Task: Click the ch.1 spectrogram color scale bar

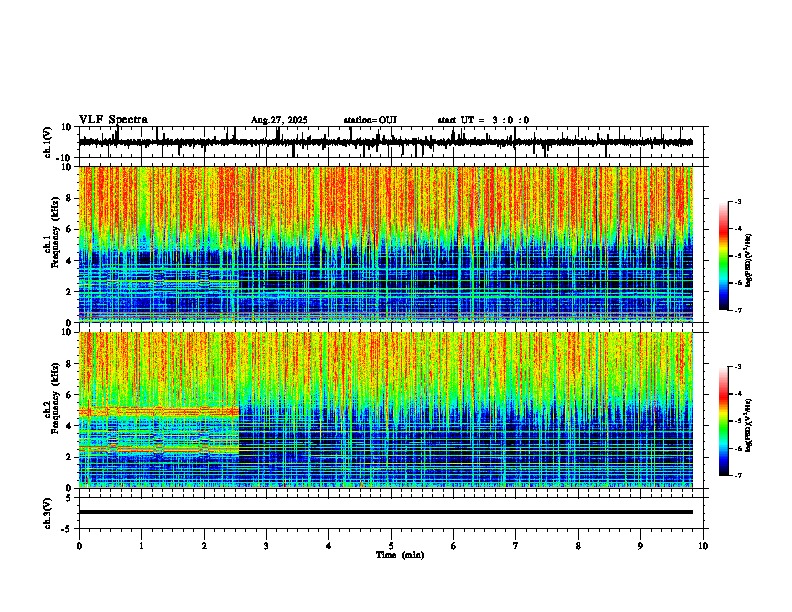Action: (723, 256)
